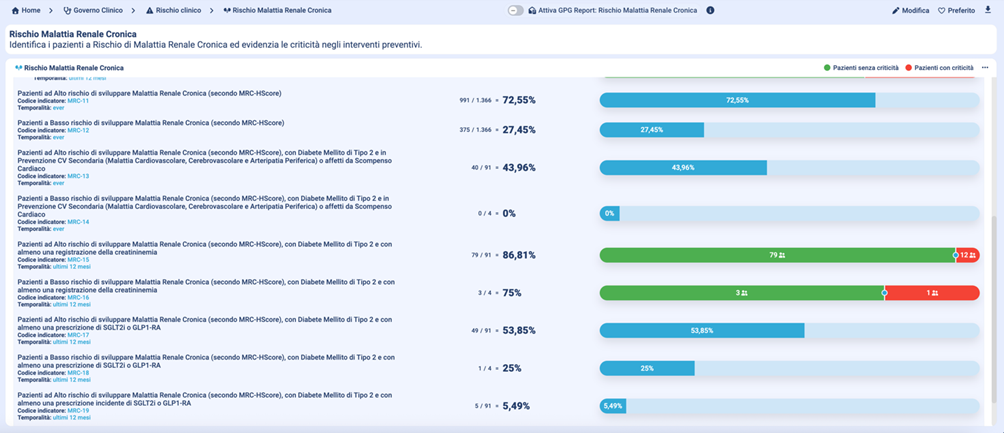Navigate to Governo Clinico breadcrumb item
The width and height of the screenshot is (1004, 433).
point(98,10)
